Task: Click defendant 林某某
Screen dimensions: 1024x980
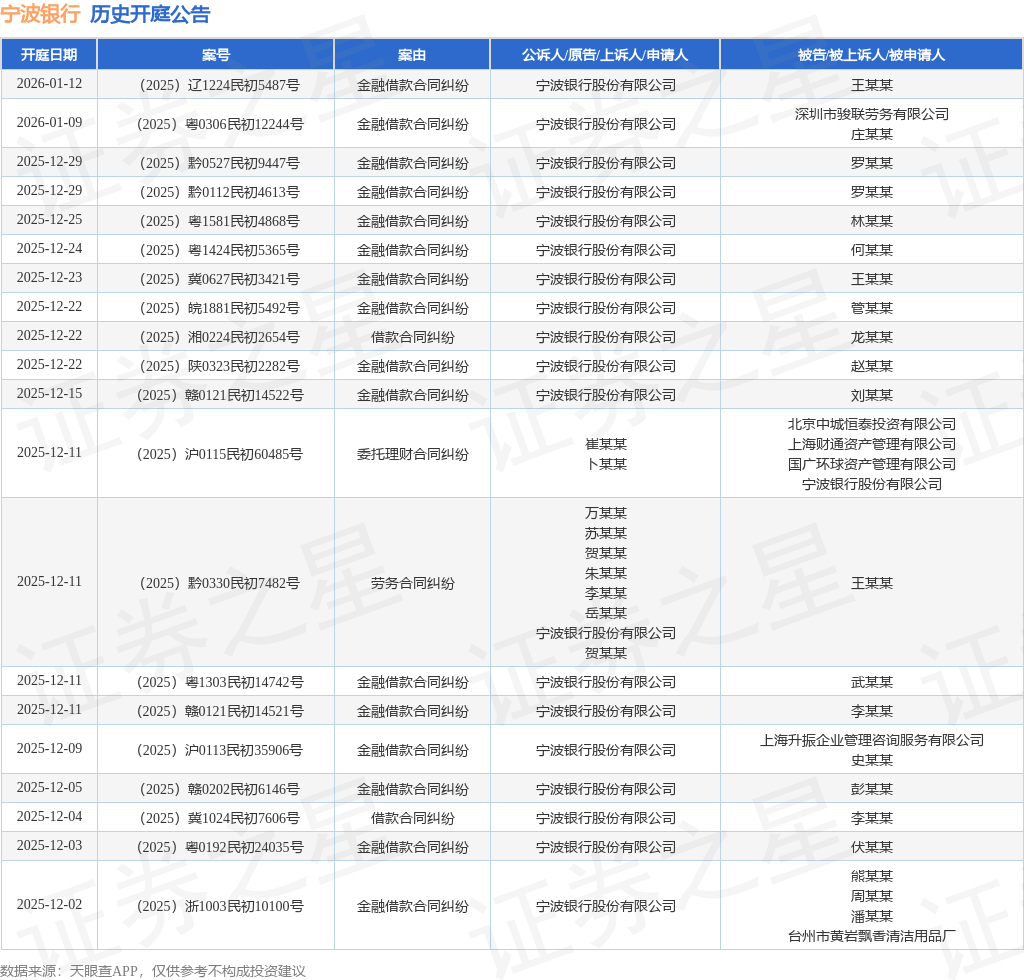Action: pos(872,221)
